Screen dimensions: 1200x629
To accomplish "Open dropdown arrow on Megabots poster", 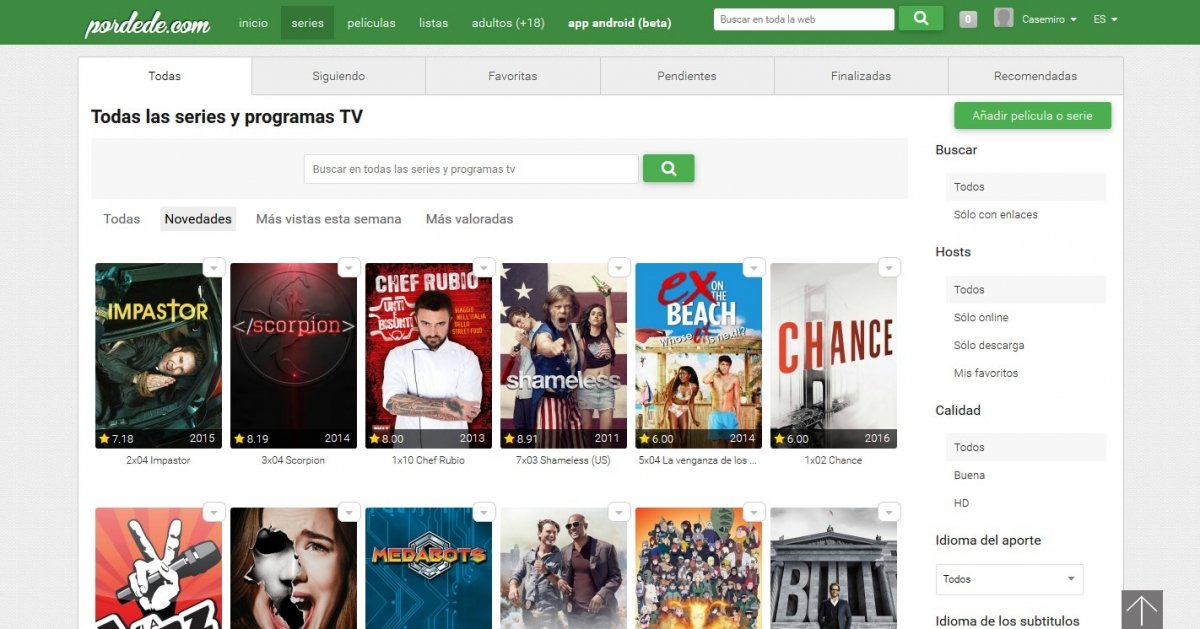I will [x=484, y=511].
